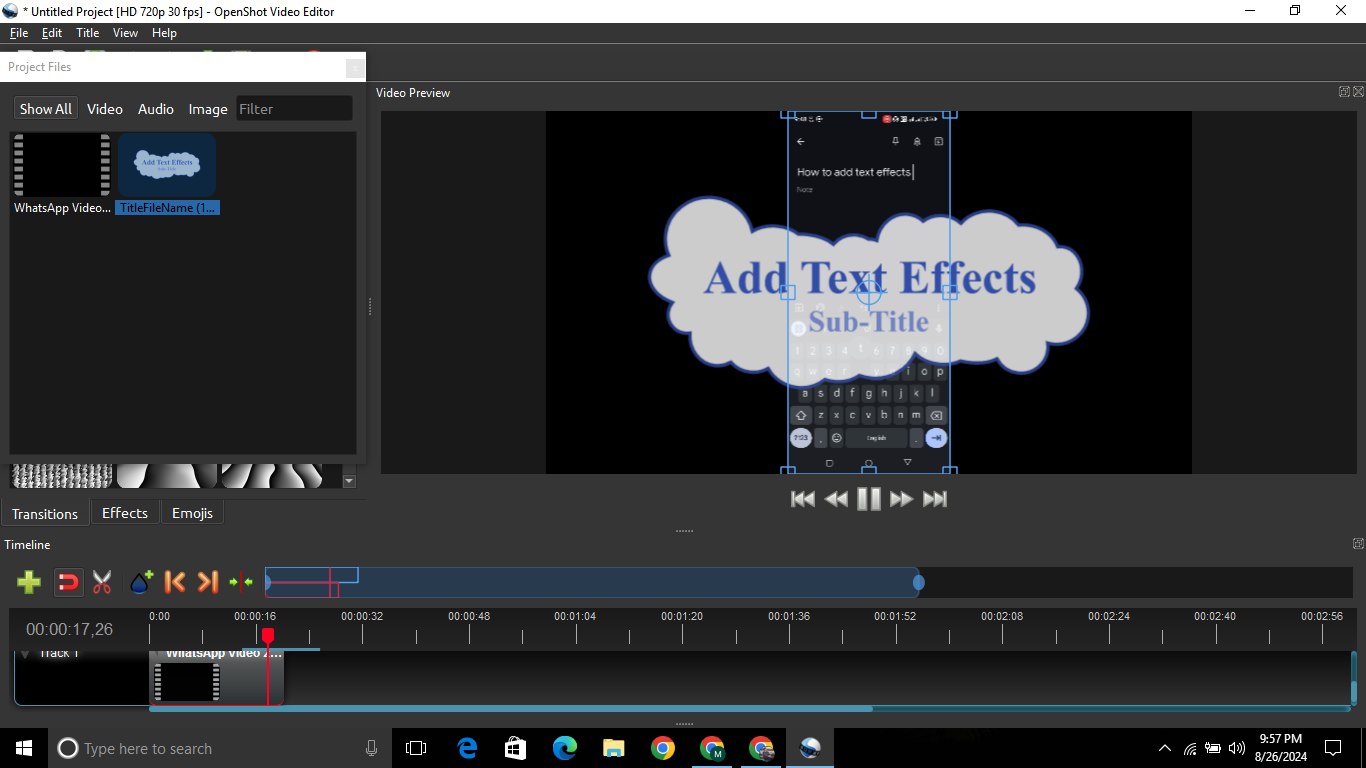This screenshot has width=1366, height=768.
Task: Center the timeline on the playhead
Action: tap(241, 582)
